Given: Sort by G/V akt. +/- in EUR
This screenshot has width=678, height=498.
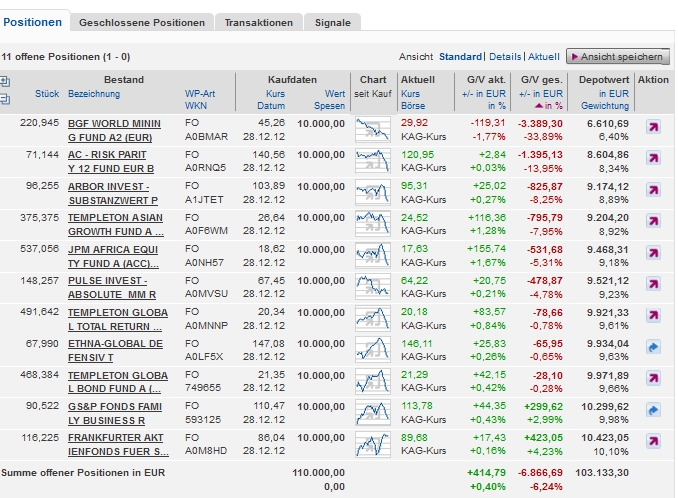Looking at the screenshot, I should [484, 94].
